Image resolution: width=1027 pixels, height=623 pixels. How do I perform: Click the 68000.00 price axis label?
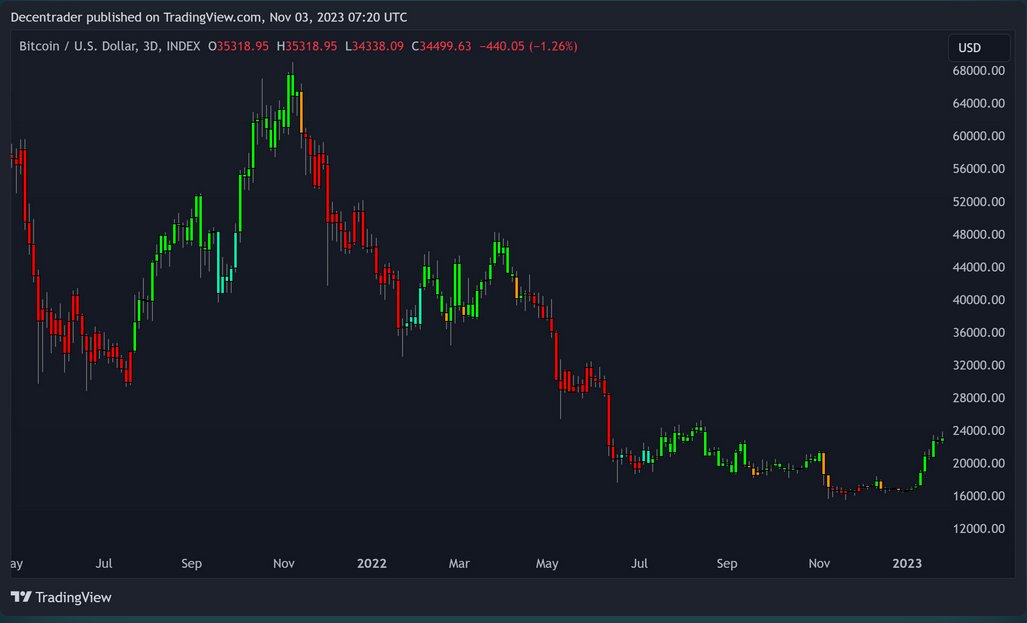pos(979,71)
